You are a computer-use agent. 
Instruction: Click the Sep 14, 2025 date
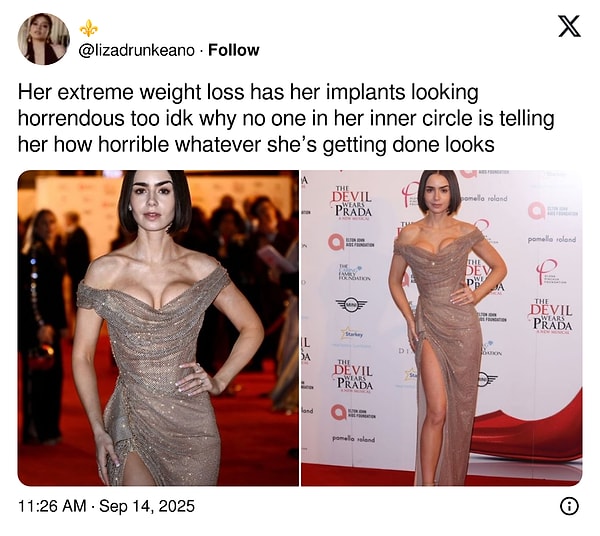pos(147,506)
